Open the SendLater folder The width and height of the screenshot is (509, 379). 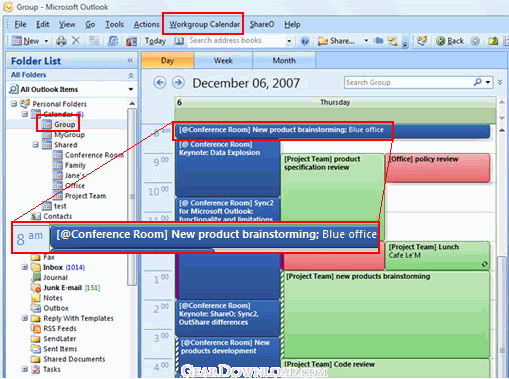coord(53,339)
